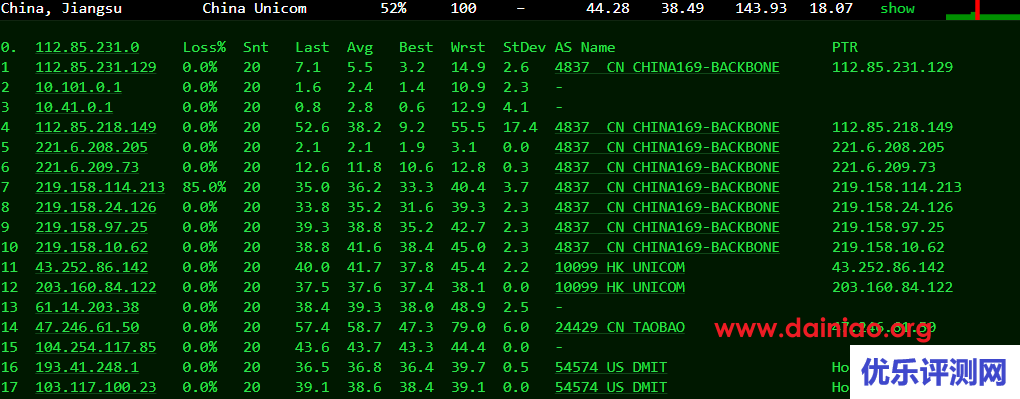Screen dimensions: 1020x399
Task: Click the "show" link in the Jiangsu row
Action: 897,8
